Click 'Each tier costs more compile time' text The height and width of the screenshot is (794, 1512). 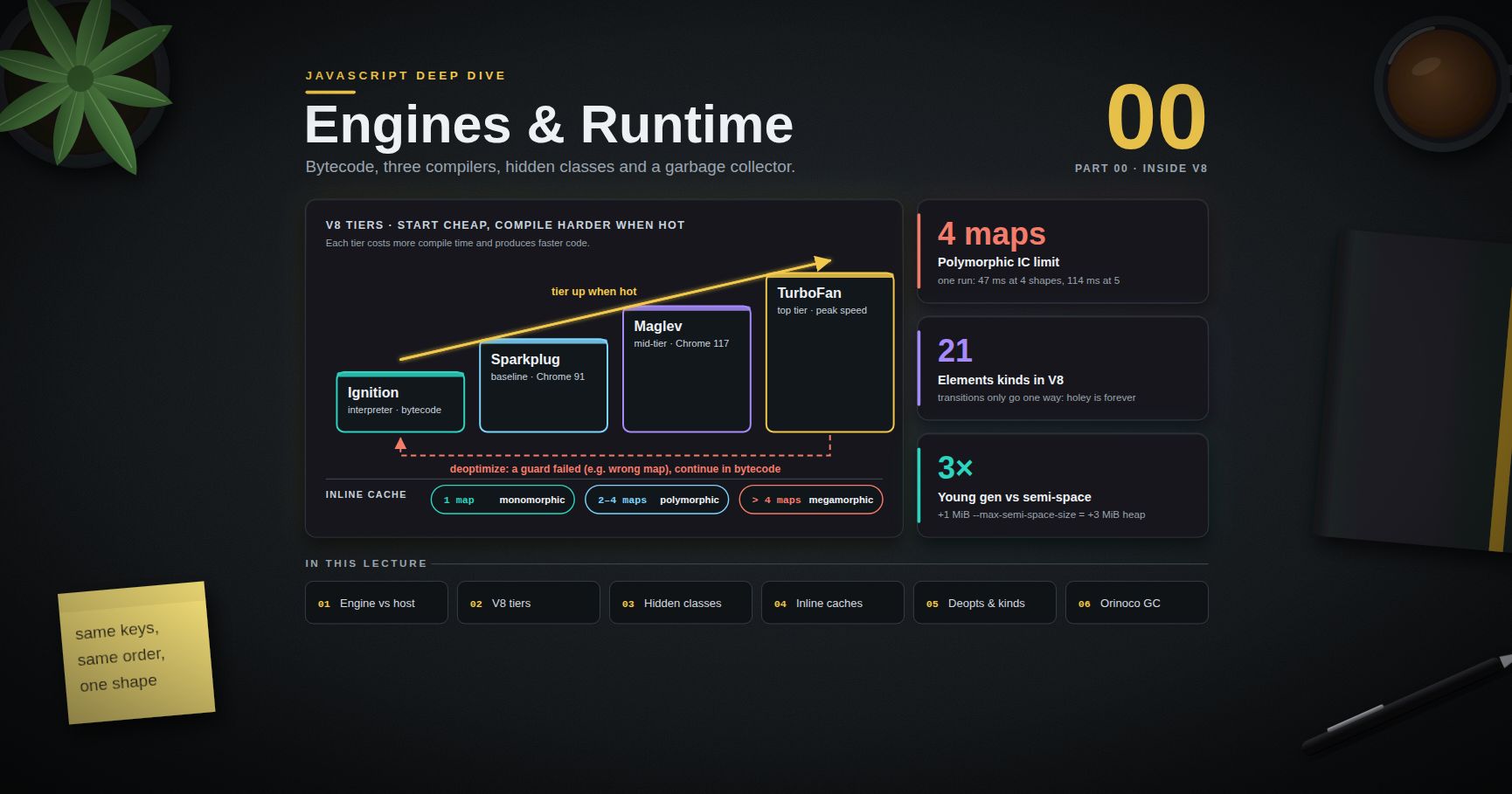(x=457, y=243)
